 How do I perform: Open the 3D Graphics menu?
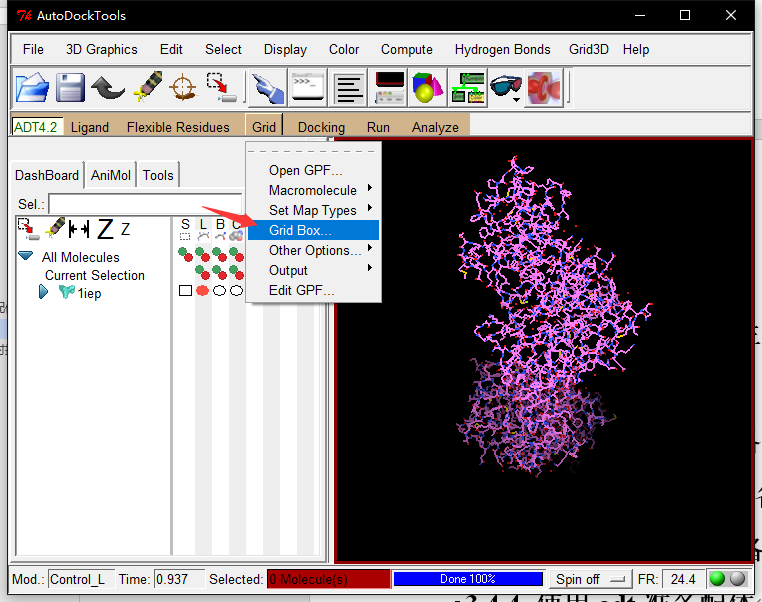pyautogui.click(x=102, y=50)
